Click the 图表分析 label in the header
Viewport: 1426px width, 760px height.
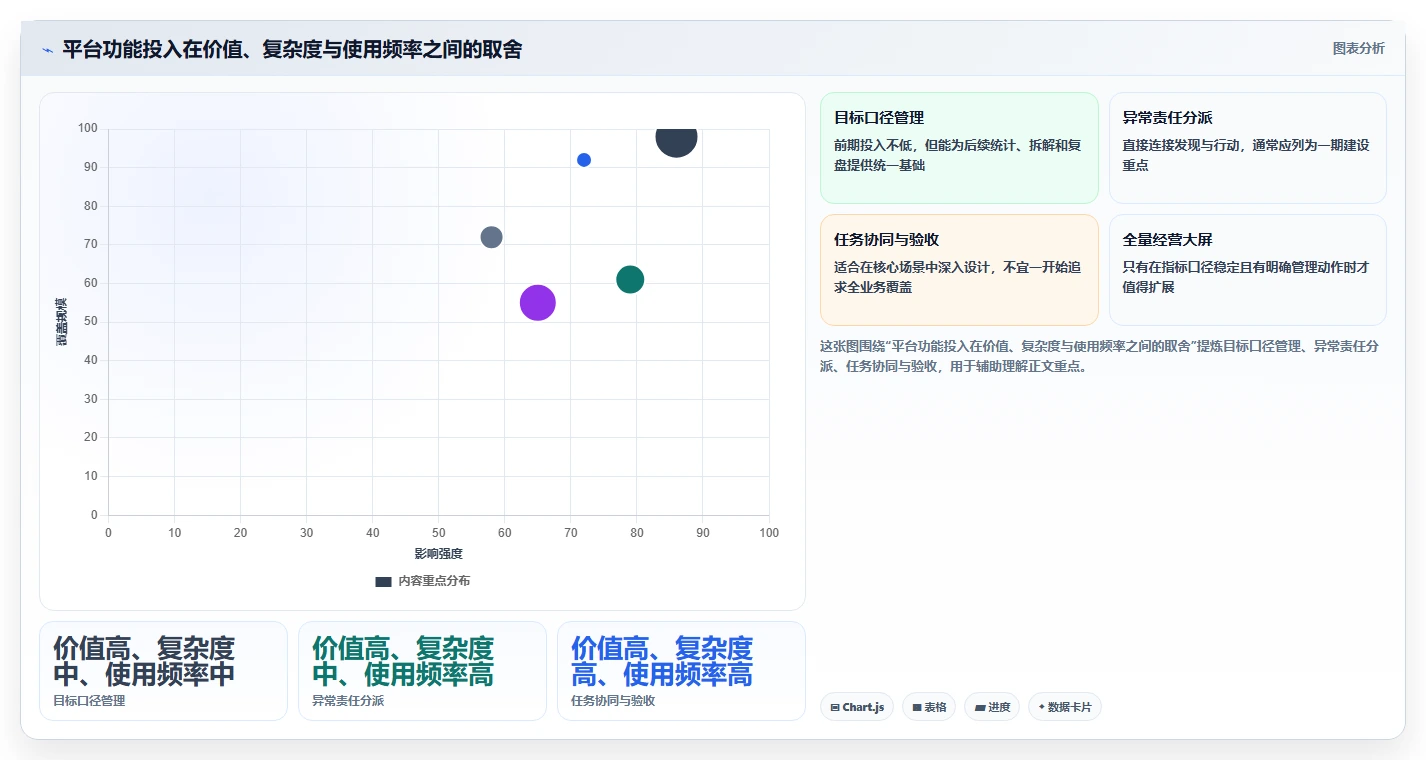click(x=1359, y=48)
